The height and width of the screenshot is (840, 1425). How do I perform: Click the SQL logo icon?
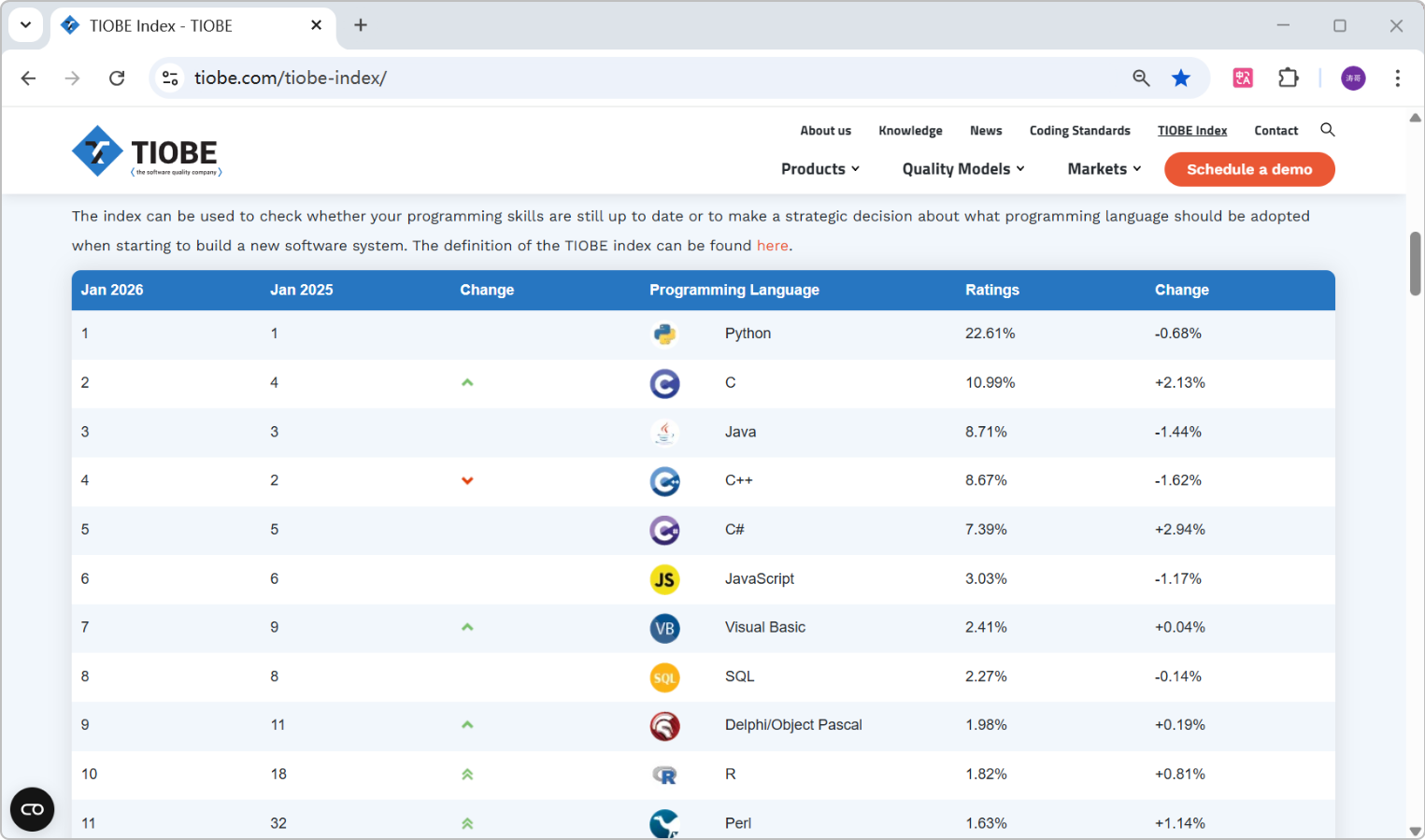[x=664, y=677]
